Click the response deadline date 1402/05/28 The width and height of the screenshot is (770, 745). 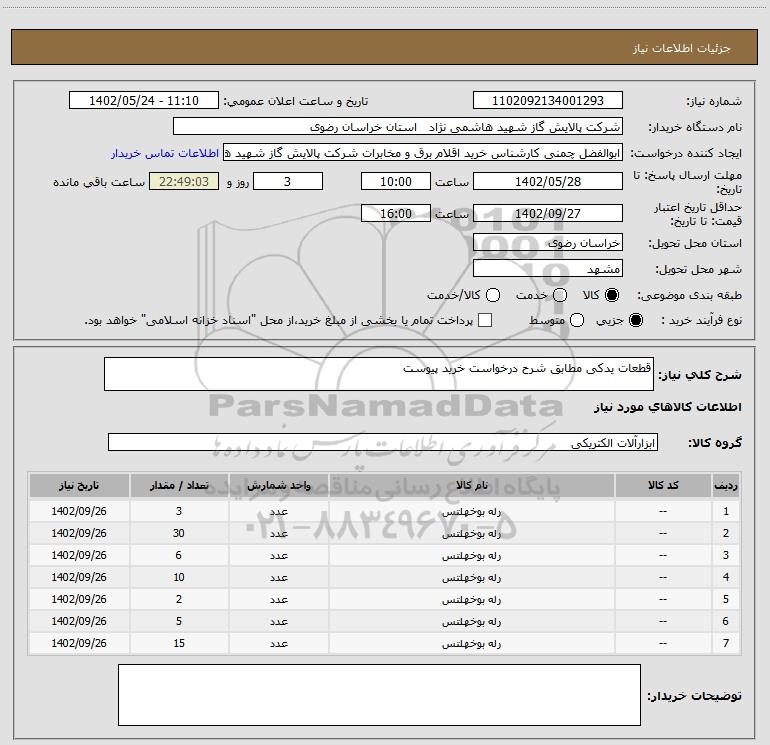pos(547,181)
